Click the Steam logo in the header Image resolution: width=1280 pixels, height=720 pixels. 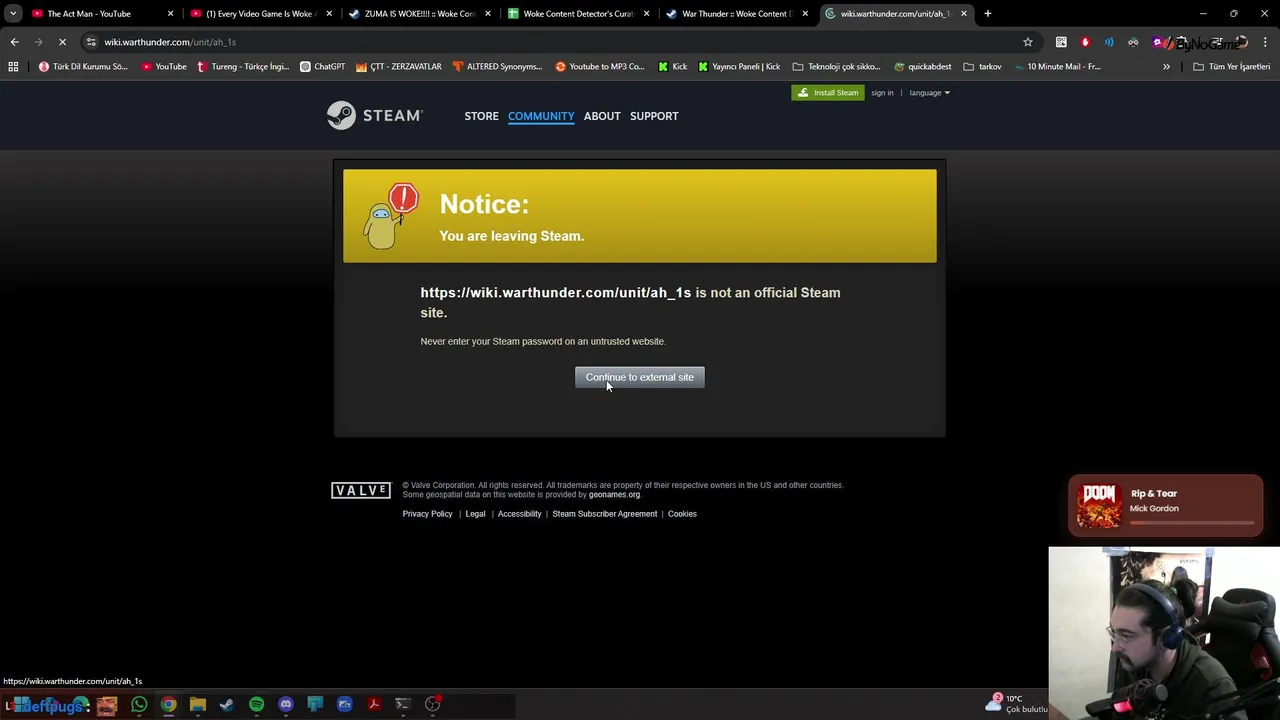375,115
